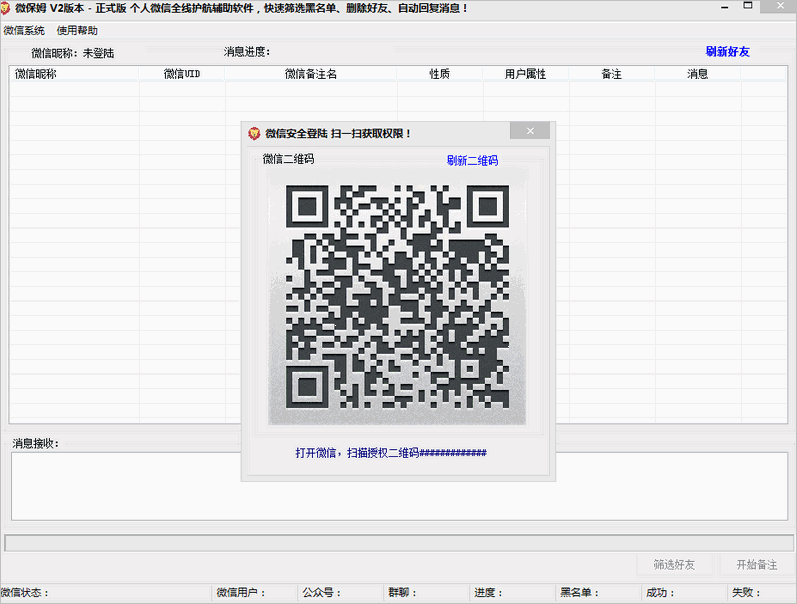Click 刷新二维码 to refresh QR code
The width and height of the screenshot is (797, 604).
click(x=472, y=161)
